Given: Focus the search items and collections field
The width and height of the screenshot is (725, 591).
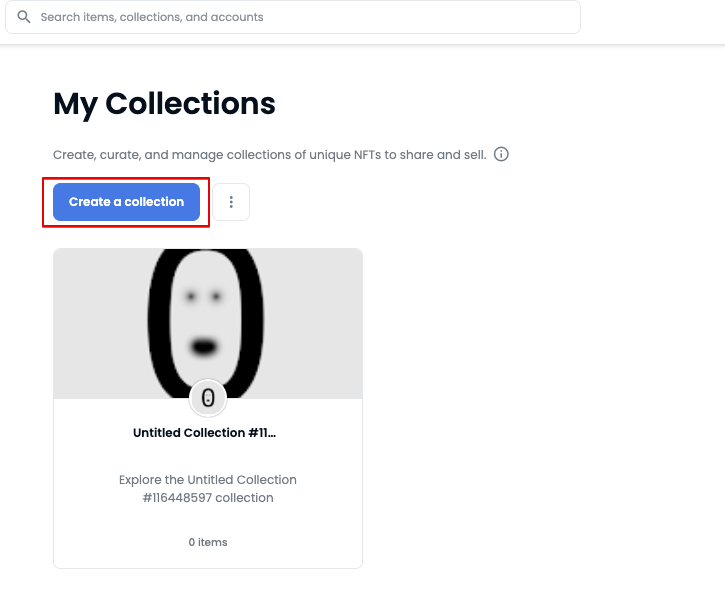Looking at the screenshot, I should click(293, 17).
